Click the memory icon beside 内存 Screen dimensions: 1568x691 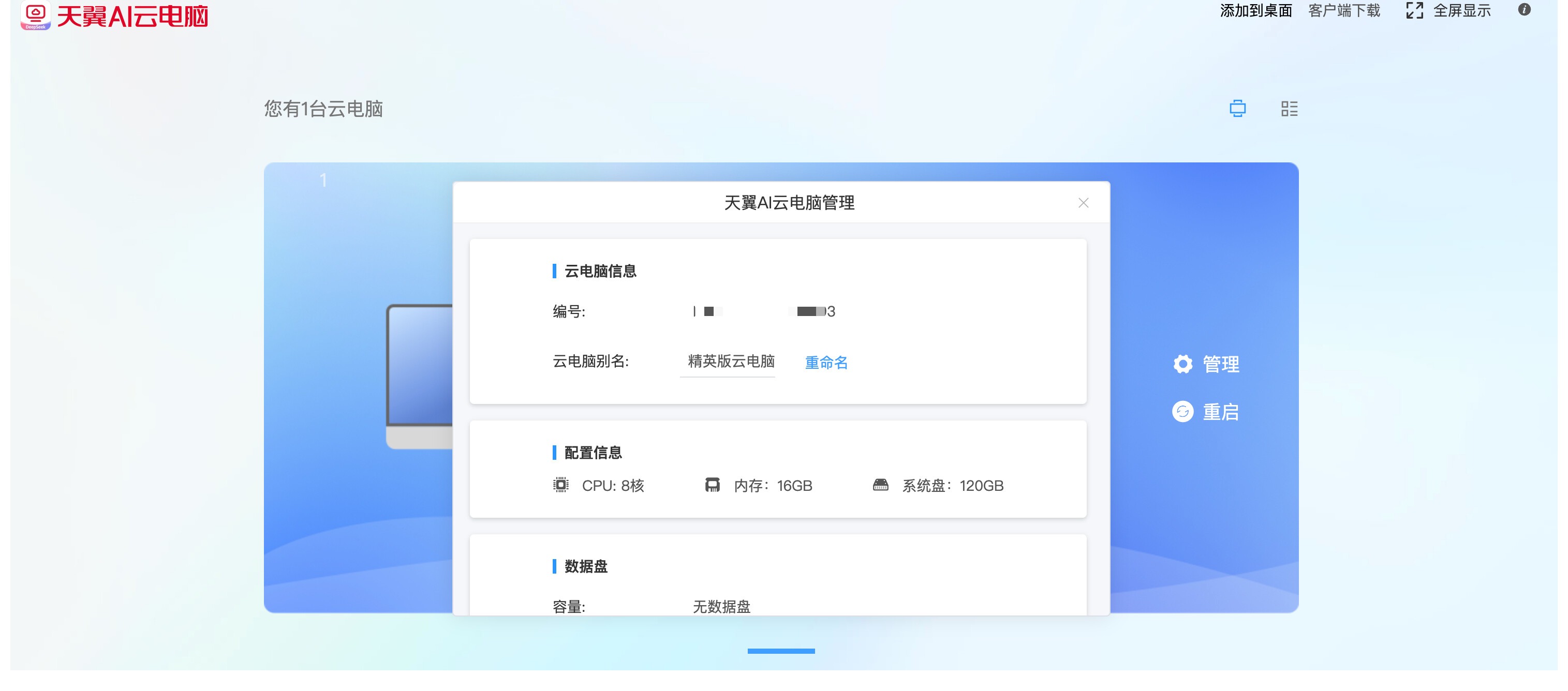[x=712, y=485]
